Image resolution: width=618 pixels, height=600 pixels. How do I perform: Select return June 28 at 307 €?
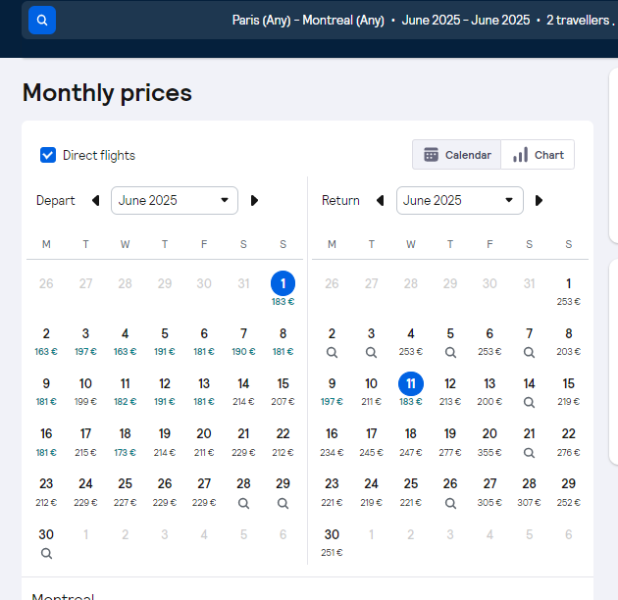[529, 492]
